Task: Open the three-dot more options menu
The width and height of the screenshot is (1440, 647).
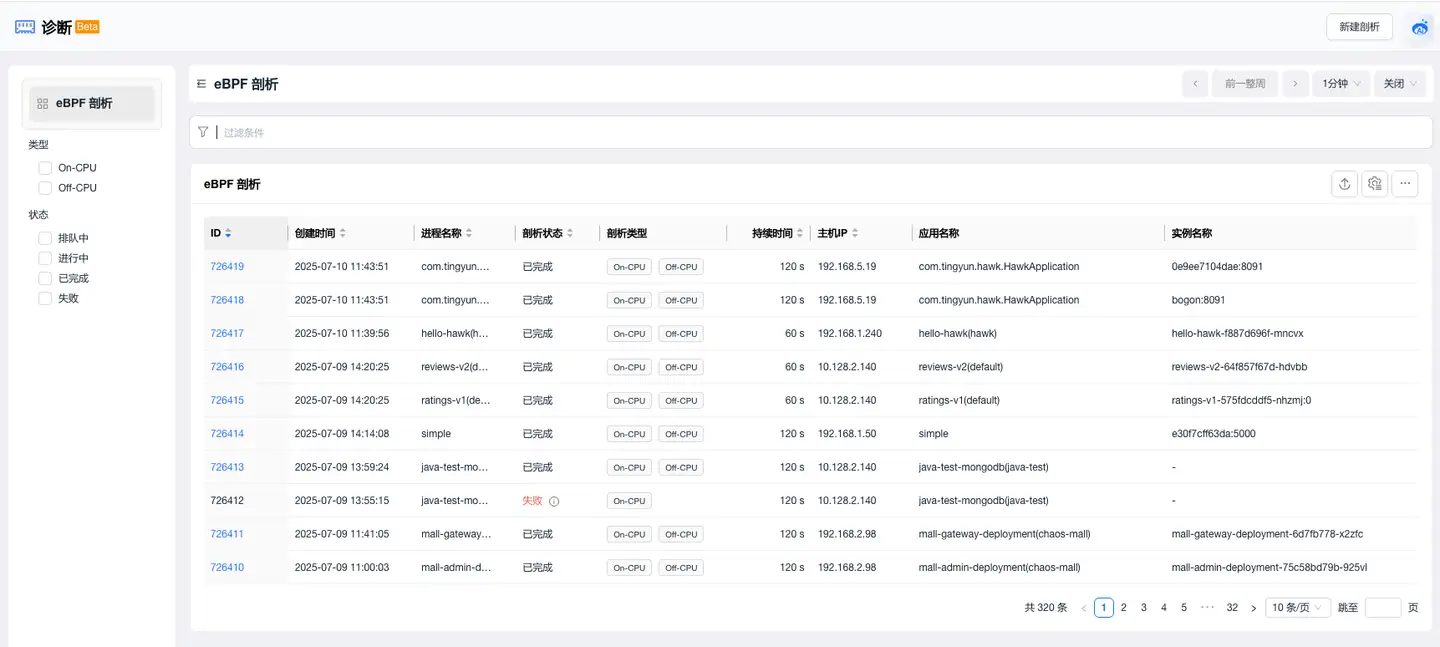Action: pos(1405,184)
